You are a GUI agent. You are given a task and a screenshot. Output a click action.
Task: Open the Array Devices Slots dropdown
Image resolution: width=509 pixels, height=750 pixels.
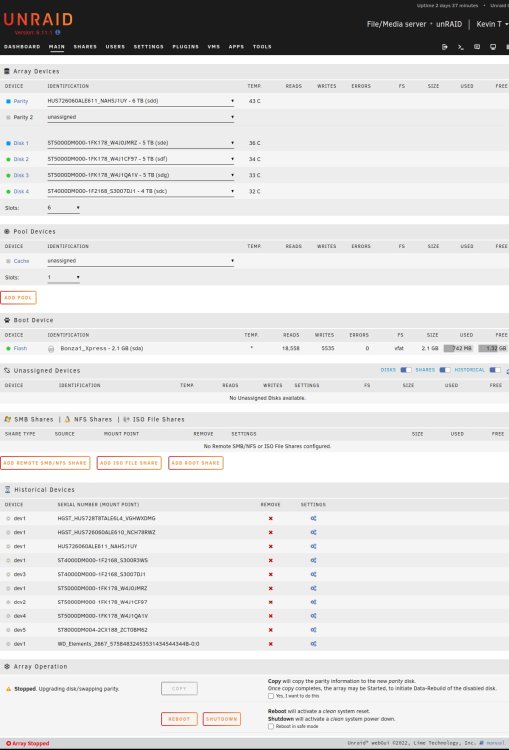coord(63,208)
